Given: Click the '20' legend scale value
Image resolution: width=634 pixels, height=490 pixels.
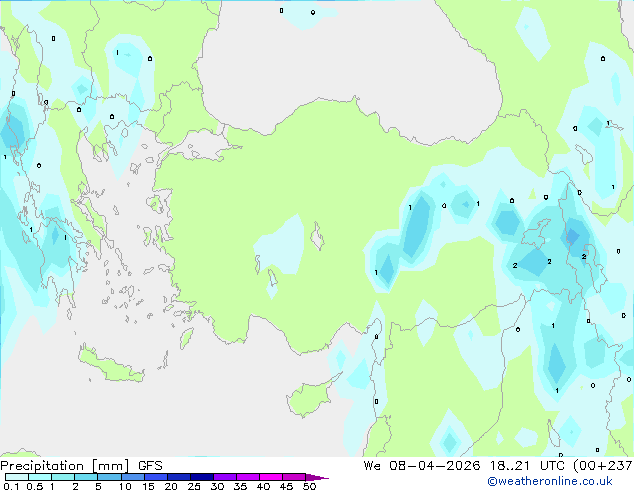Looking at the screenshot, I should click(171, 486).
